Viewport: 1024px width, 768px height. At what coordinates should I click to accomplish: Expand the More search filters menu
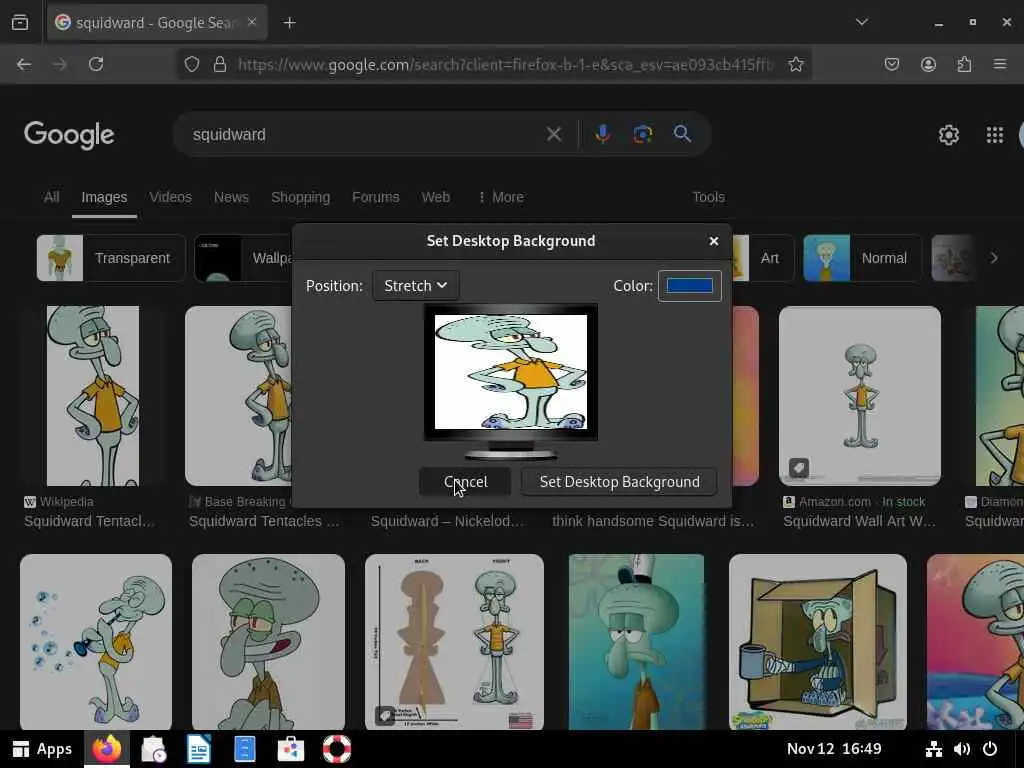[500, 197]
